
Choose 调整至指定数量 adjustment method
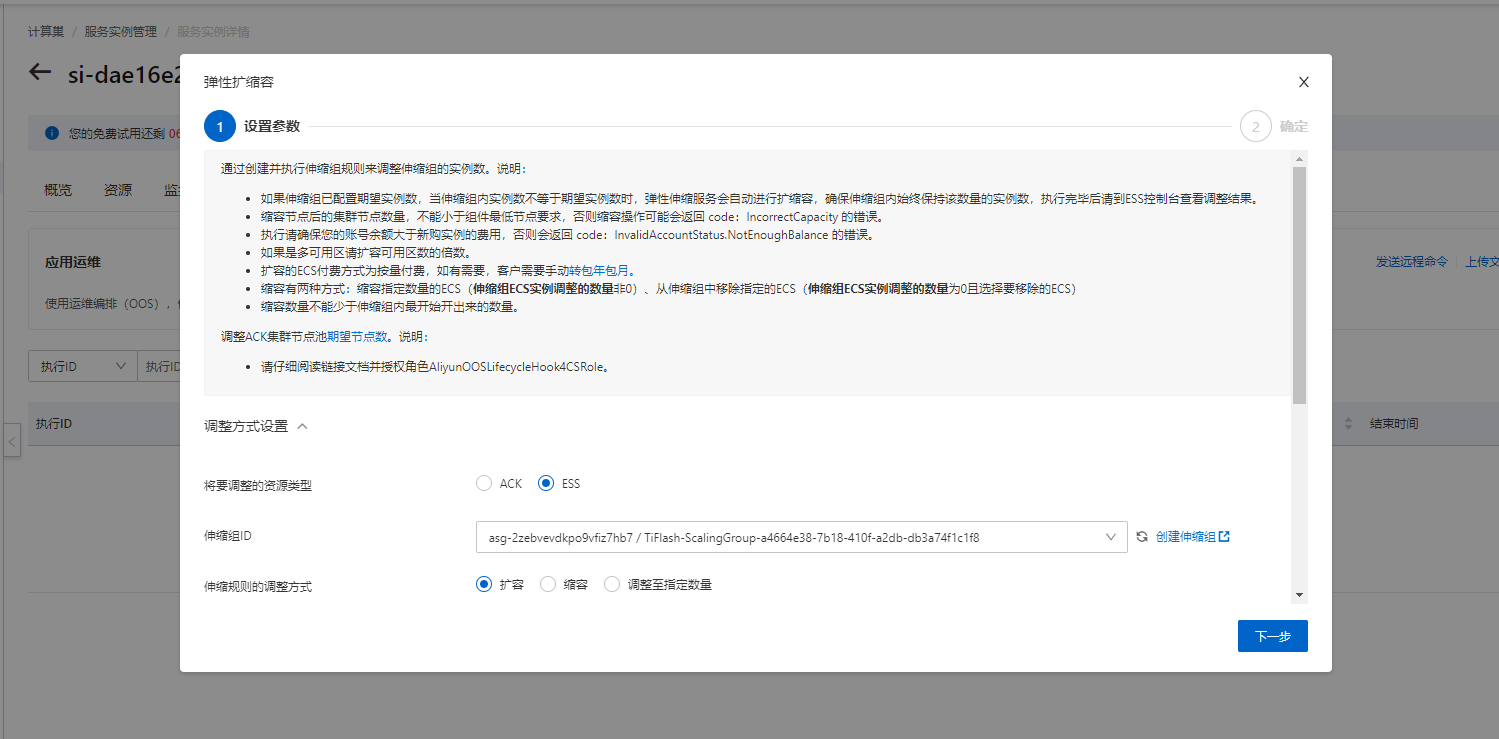point(612,584)
